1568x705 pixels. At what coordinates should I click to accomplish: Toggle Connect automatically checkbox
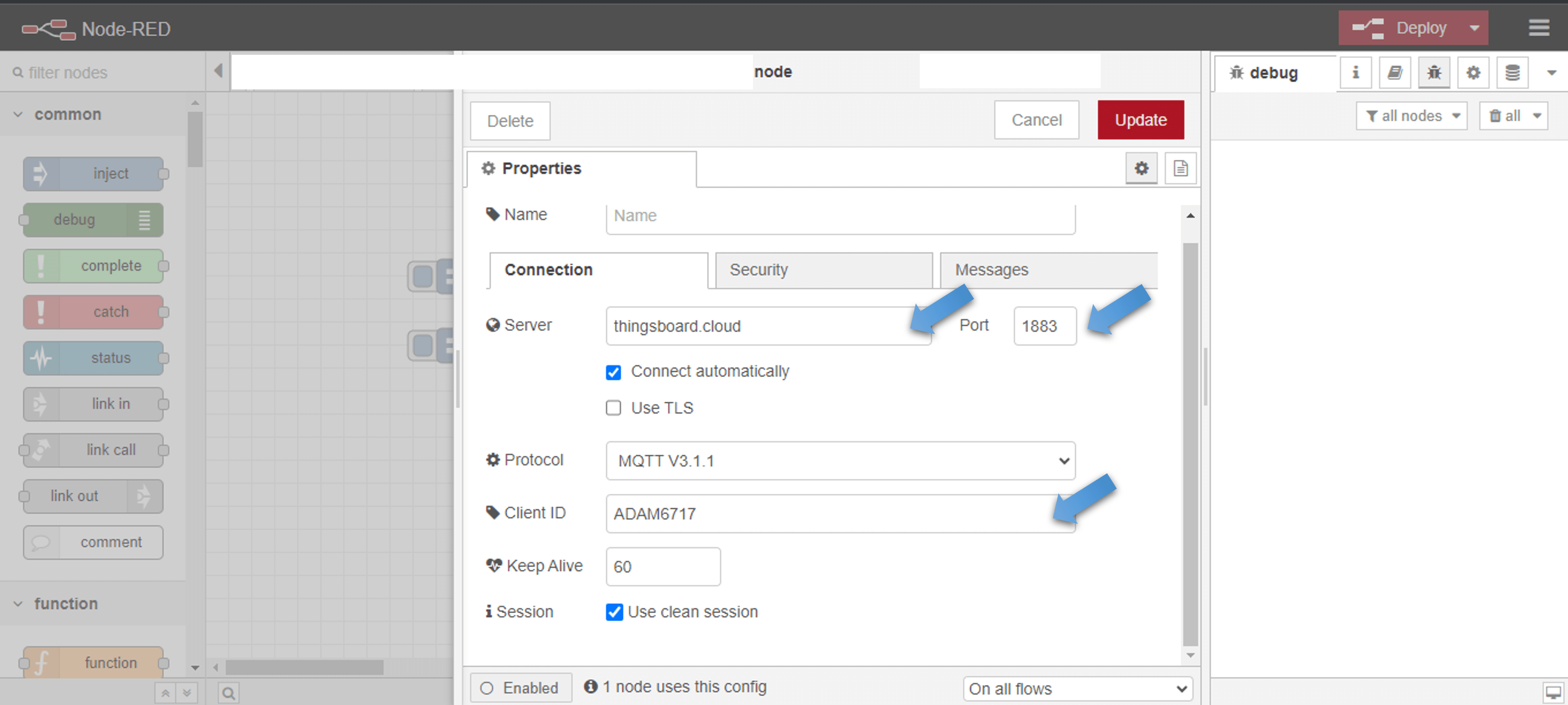click(613, 372)
